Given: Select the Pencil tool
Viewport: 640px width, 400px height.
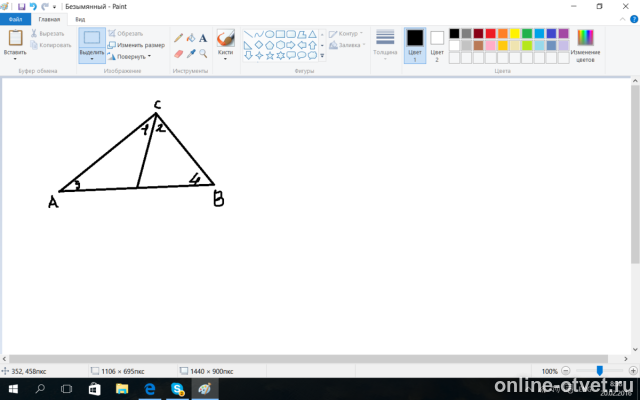Looking at the screenshot, I should (x=179, y=38).
